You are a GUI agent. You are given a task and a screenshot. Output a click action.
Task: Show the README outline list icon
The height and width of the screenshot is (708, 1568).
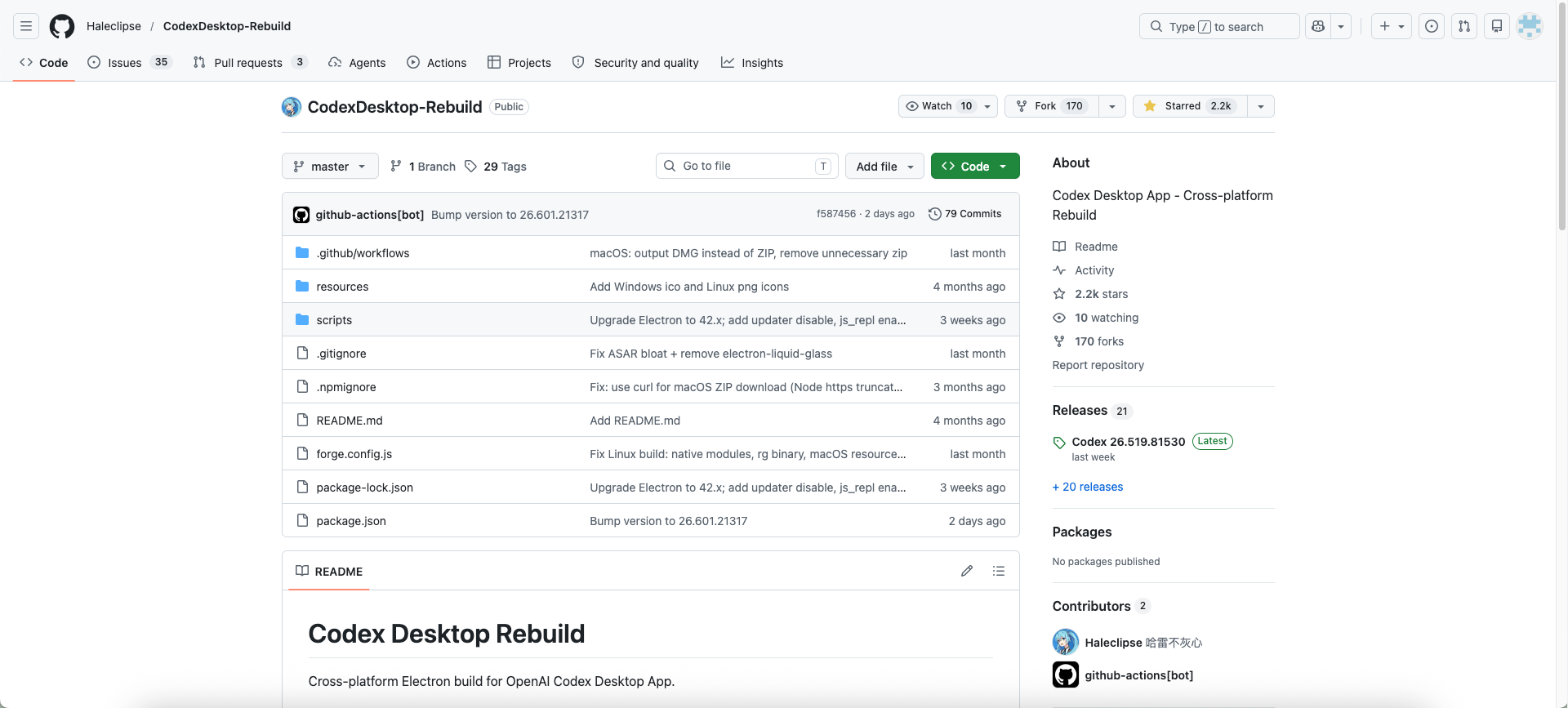coord(999,571)
